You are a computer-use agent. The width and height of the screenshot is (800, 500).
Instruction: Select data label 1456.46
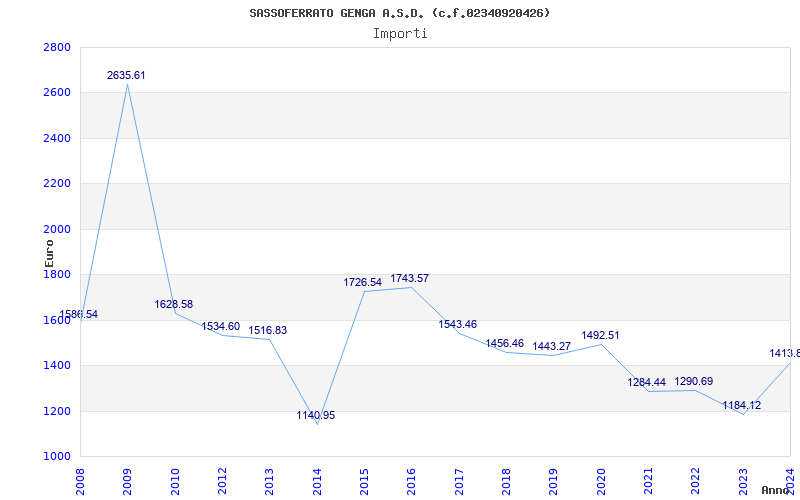505,343
